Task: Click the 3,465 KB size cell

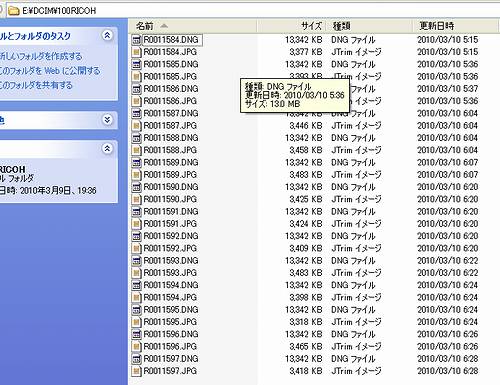Action: [x=306, y=347]
